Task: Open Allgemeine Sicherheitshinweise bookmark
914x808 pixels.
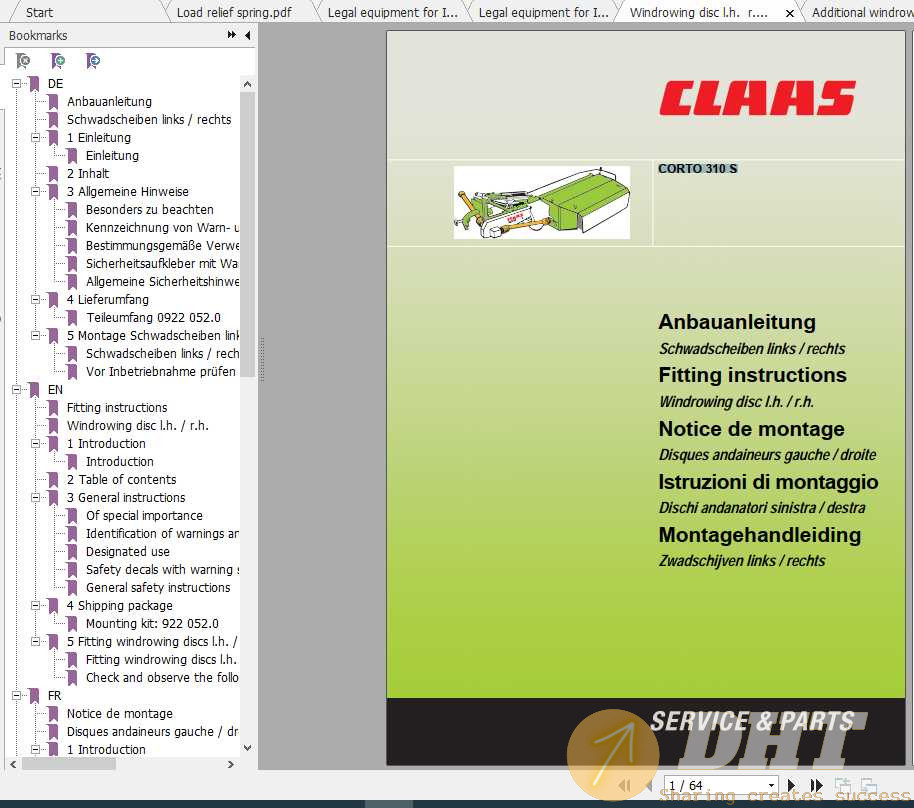Action: 162,282
